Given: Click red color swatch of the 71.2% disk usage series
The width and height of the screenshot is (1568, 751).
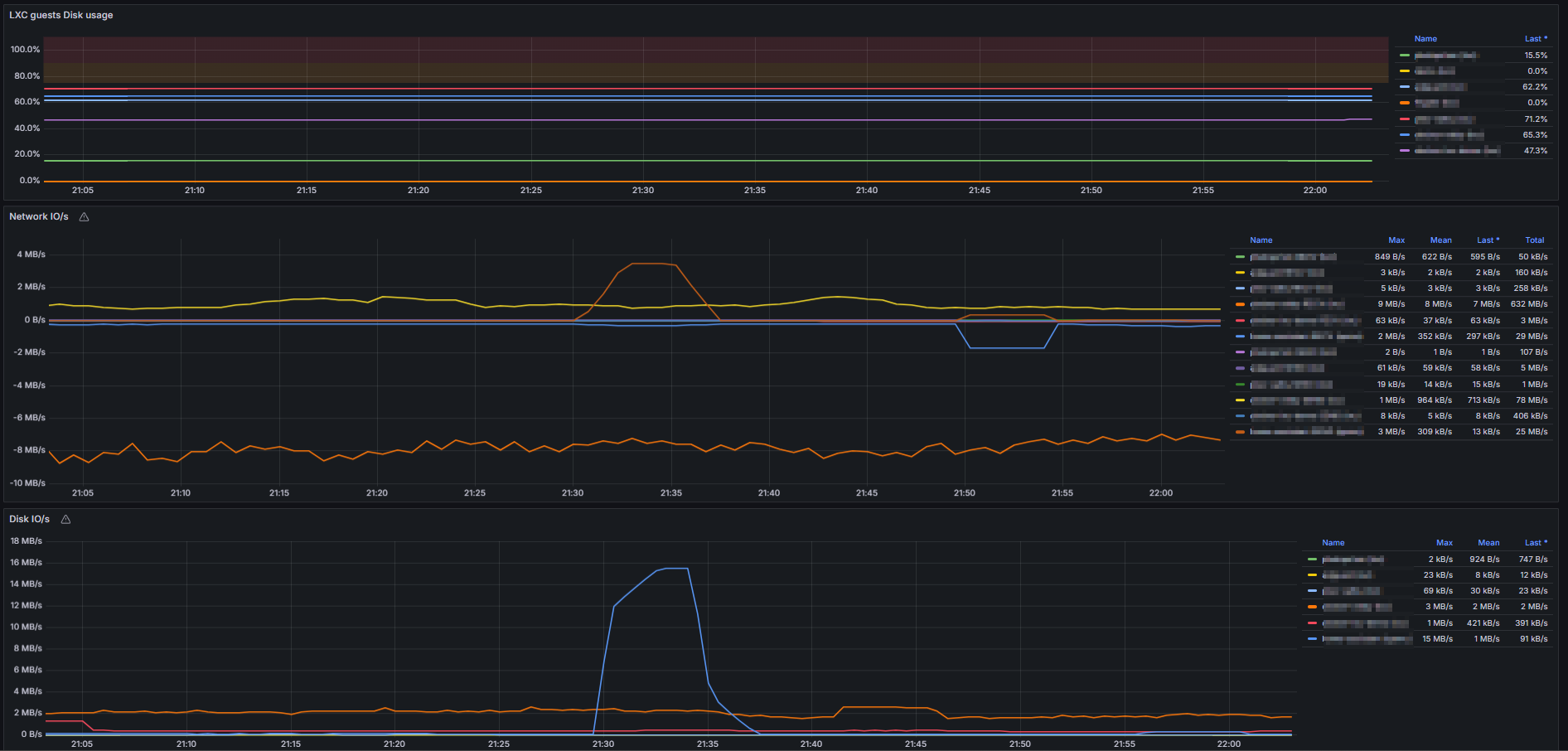Looking at the screenshot, I should 1405,119.
